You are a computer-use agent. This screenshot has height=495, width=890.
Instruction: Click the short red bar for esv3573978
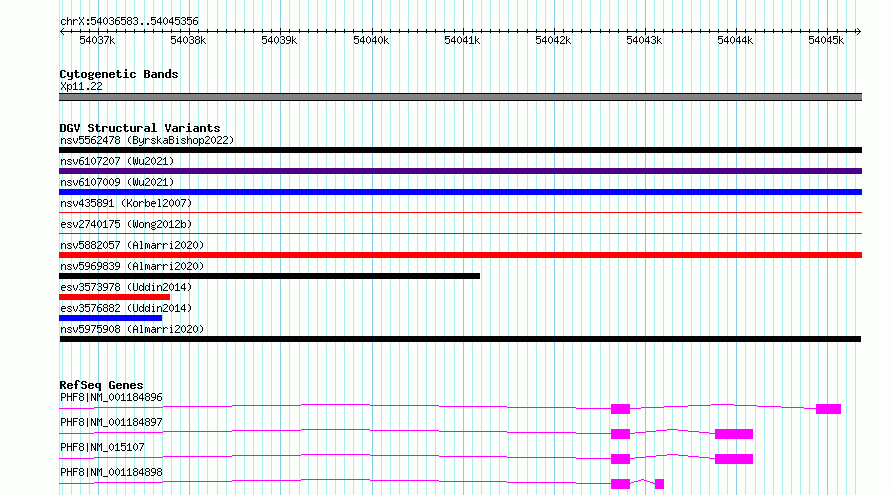115,297
